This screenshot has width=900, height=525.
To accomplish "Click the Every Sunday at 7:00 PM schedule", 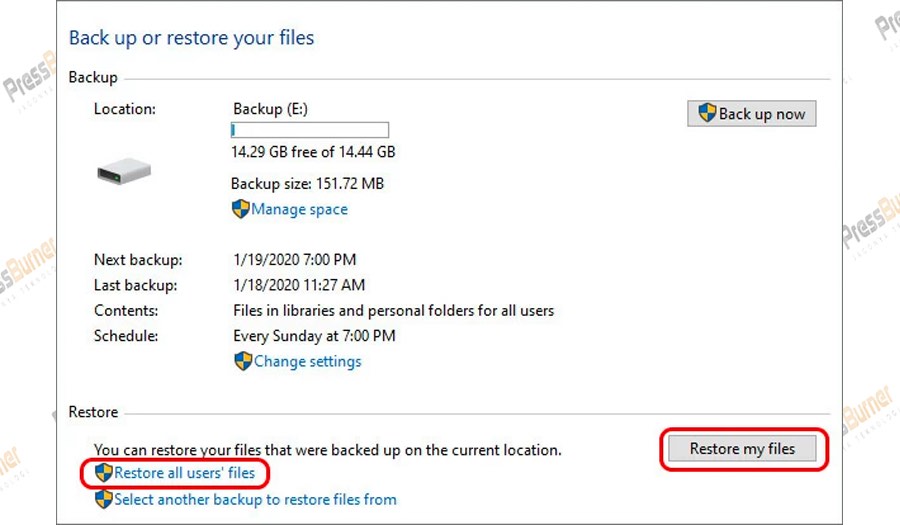I will [314, 336].
